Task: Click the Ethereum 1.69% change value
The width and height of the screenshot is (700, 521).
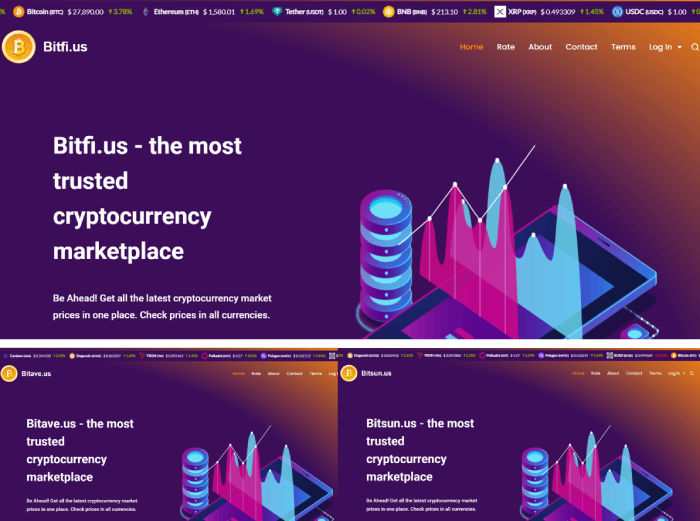Action: 252,12
